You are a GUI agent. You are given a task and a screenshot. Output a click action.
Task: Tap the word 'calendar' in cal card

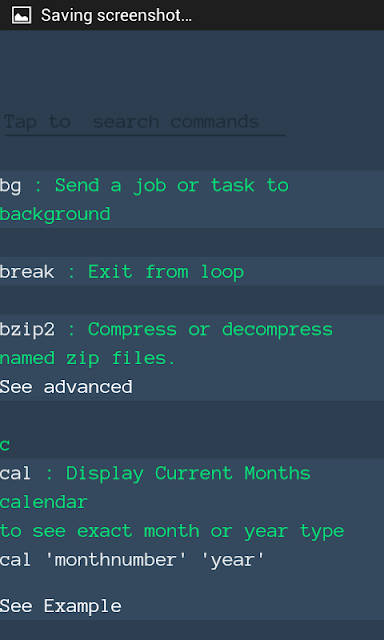click(44, 502)
